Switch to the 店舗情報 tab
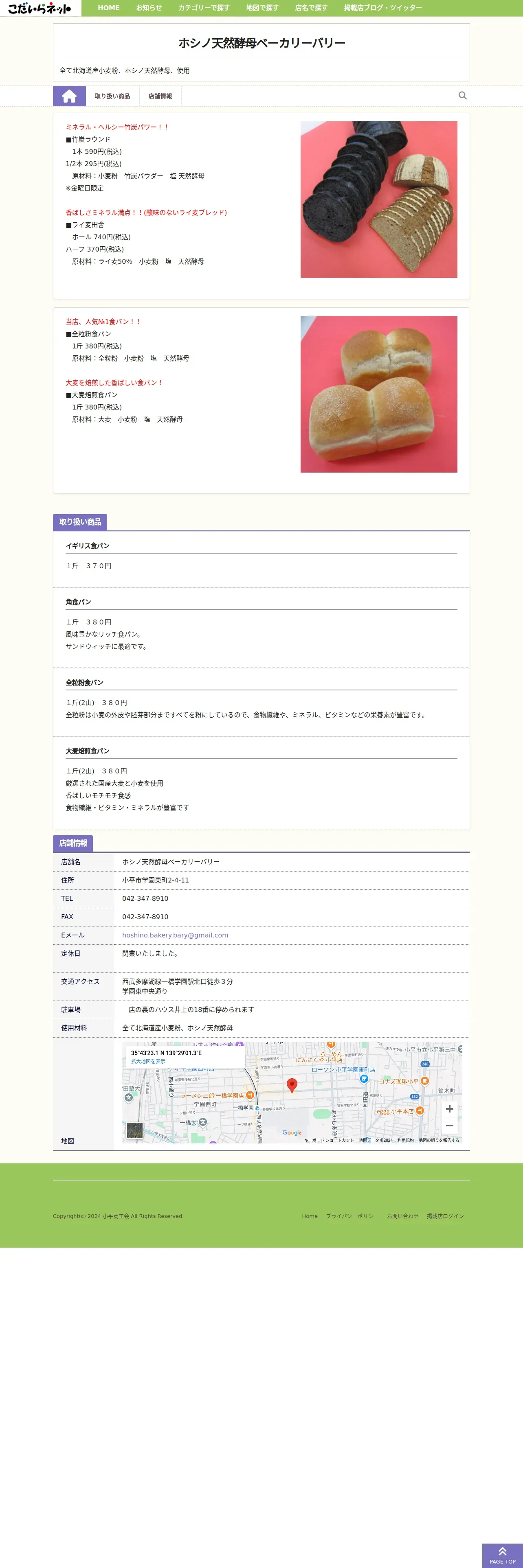Viewport: 523px width, 1568px height. tap(160, 96)
